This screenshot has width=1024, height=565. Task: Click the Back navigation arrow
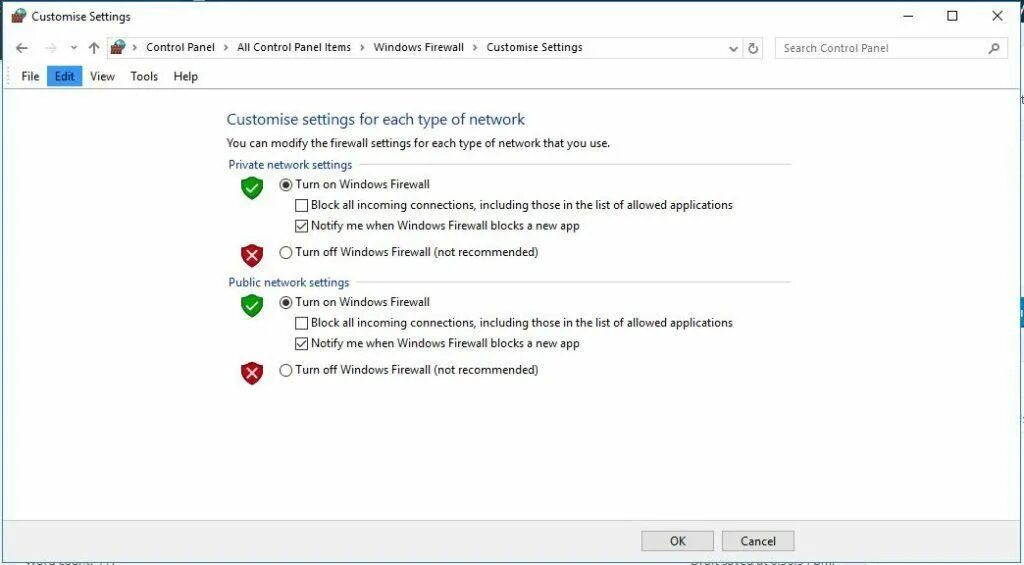22,48
